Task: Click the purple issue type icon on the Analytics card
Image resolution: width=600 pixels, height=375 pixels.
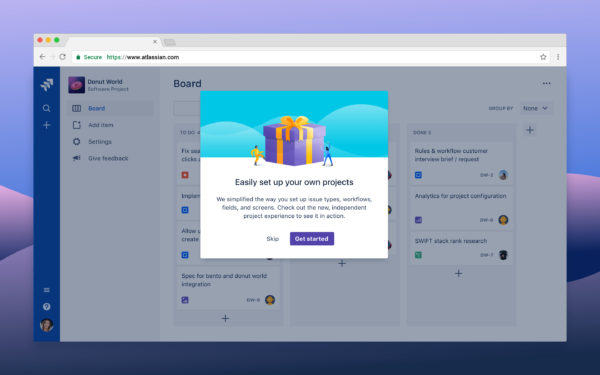Action: point(418,220)
